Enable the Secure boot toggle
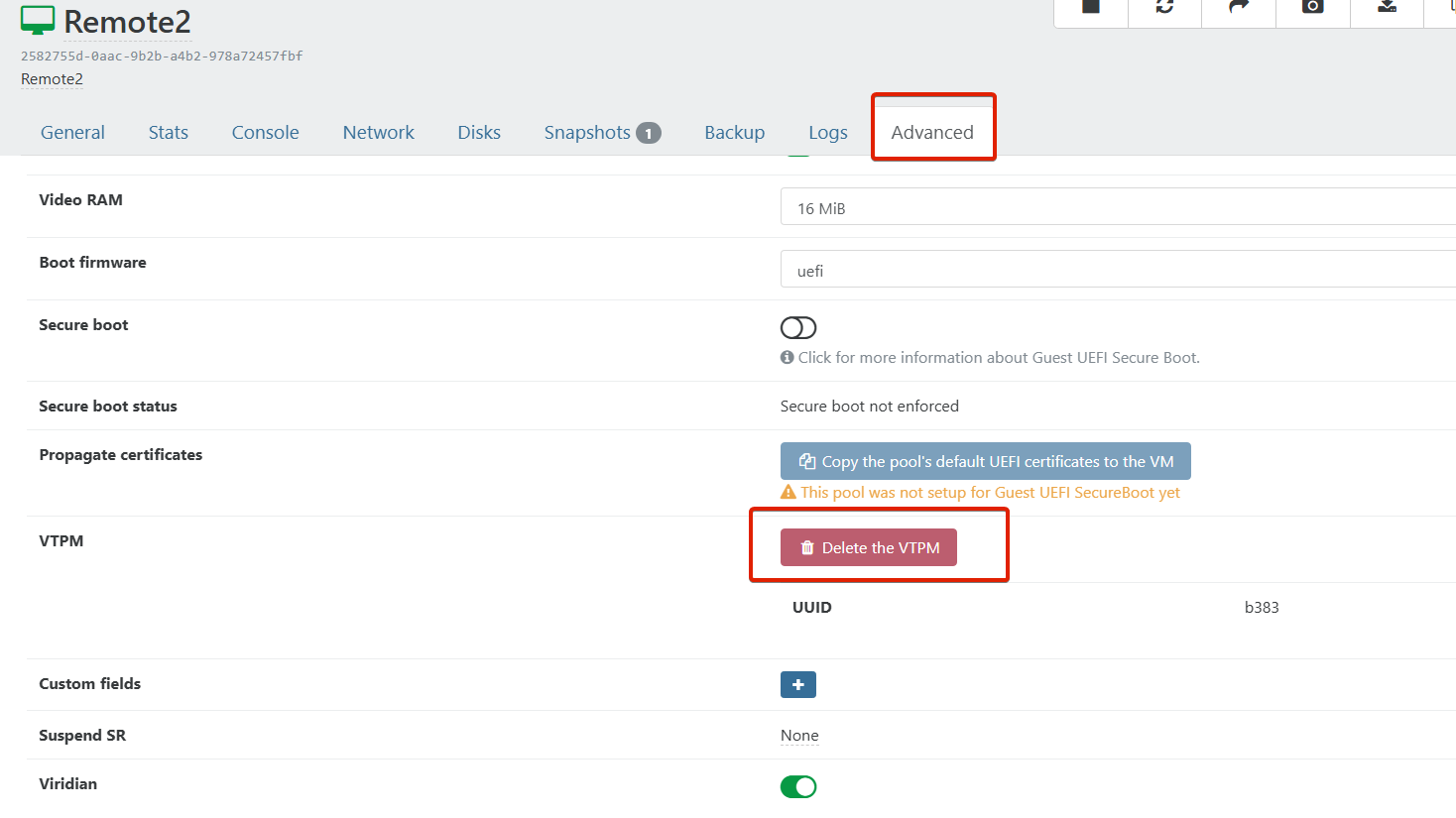 (x=798, y=328)
